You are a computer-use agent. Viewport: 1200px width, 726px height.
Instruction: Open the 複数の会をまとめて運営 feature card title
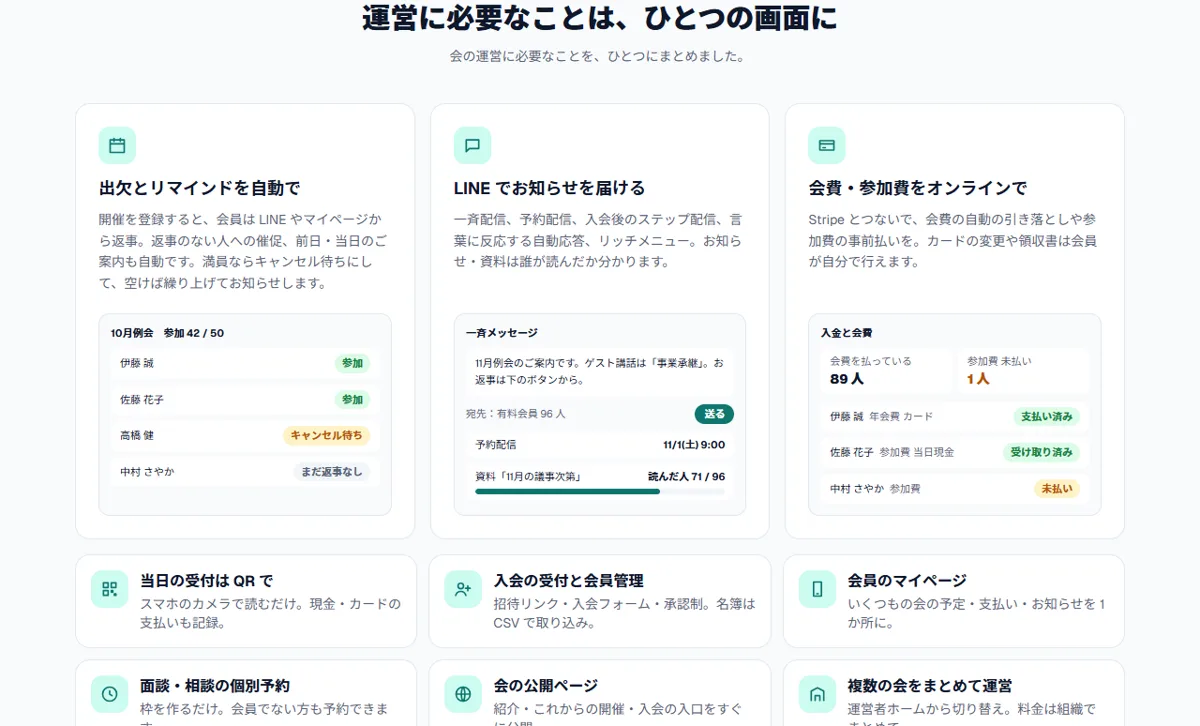coord(930,685)
